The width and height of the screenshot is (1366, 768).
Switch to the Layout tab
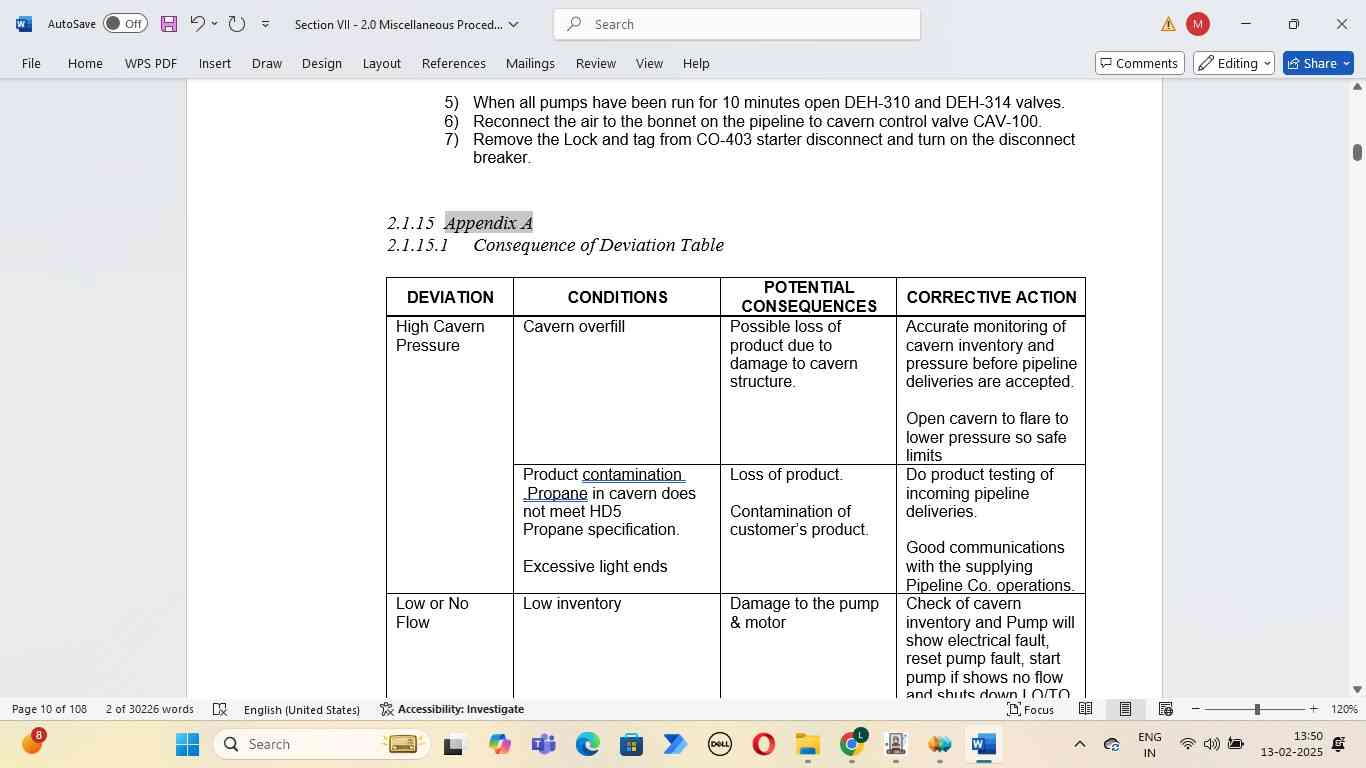click(381, 63)
